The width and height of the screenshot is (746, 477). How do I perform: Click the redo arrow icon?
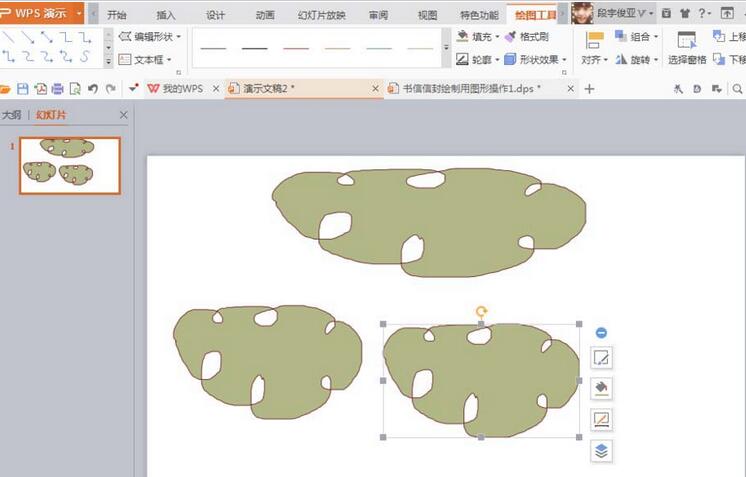pyautogui.click(x=111, y=88)
